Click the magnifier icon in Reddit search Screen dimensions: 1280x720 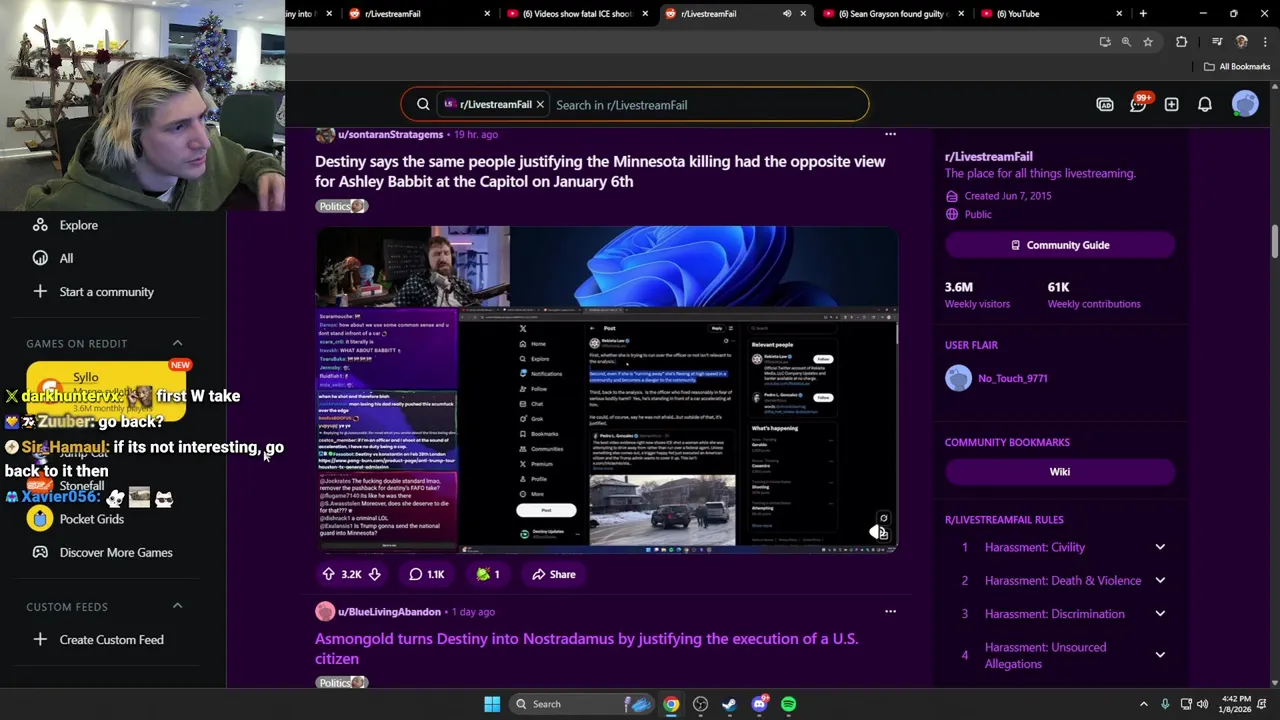423,105
